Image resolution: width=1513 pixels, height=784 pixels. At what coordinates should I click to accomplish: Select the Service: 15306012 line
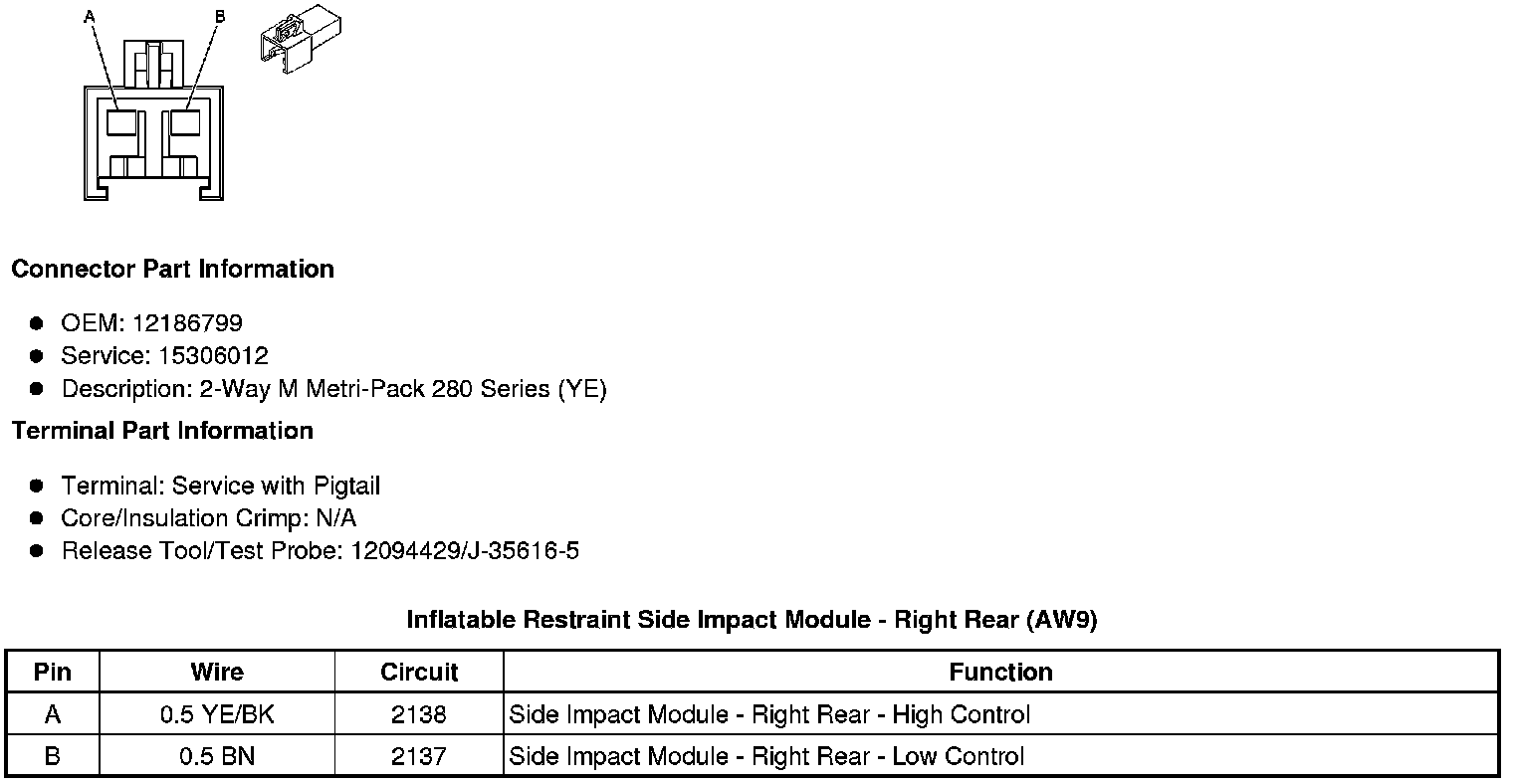pos(164,355)
